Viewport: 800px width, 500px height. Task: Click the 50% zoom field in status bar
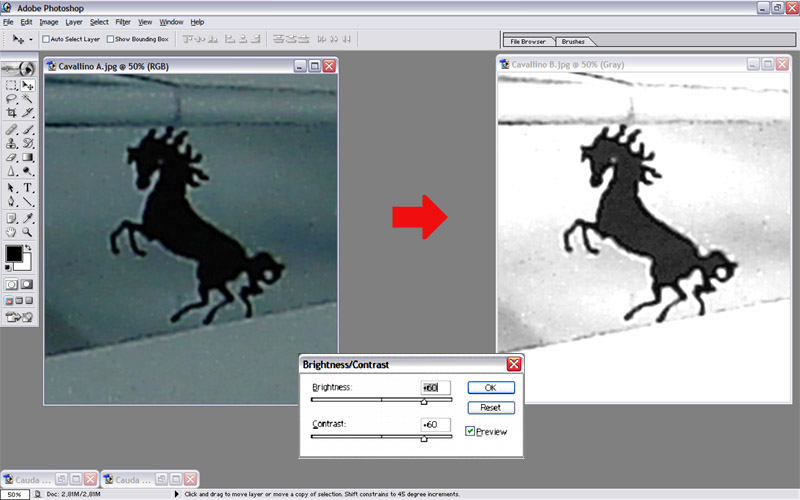14,494
